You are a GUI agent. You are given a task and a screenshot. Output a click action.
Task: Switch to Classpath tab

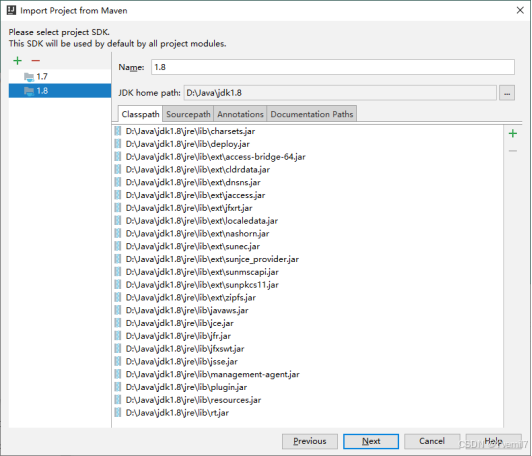click(140, 114)
